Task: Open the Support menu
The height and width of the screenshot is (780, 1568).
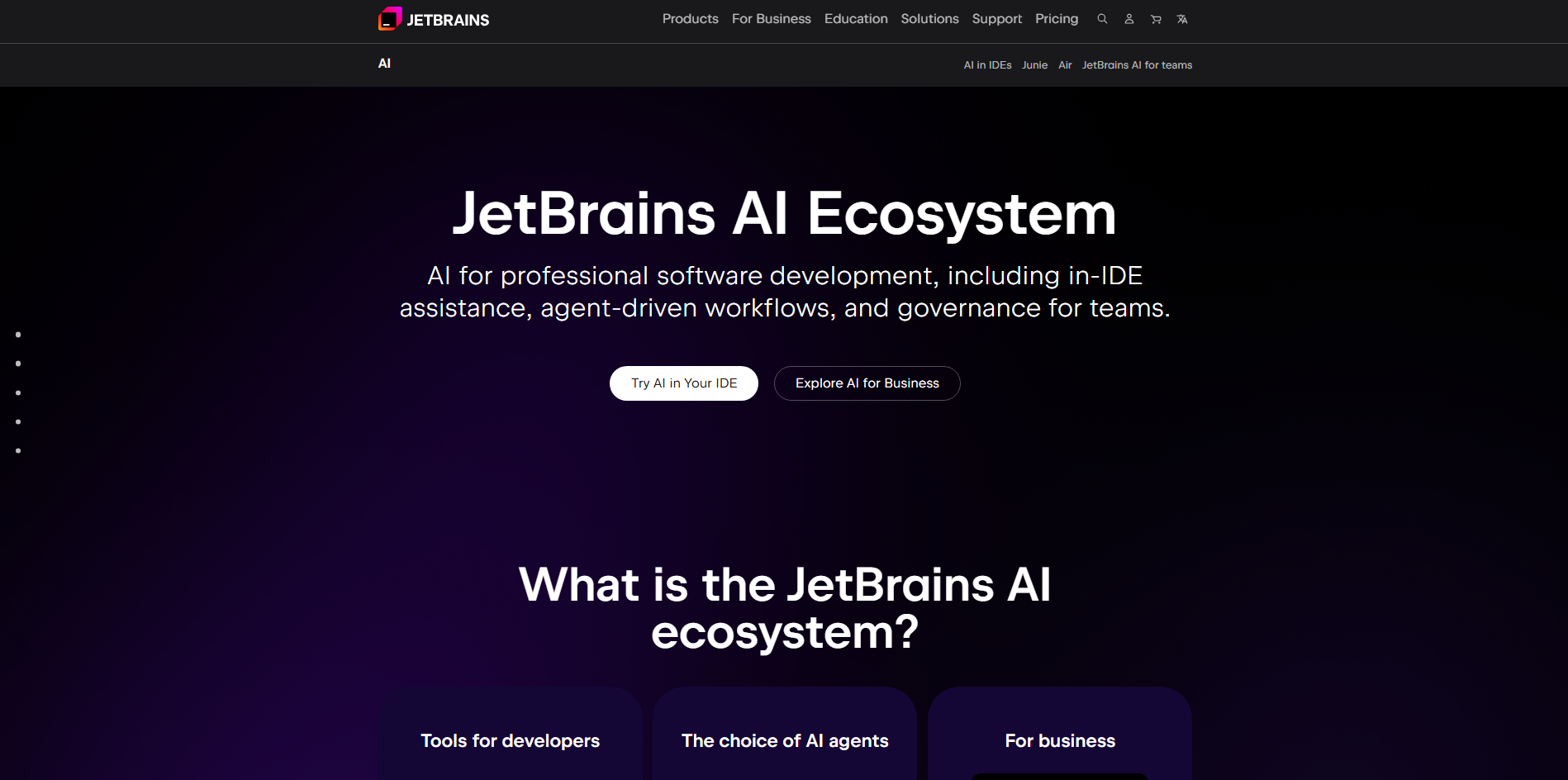Action: pos(997,19)
